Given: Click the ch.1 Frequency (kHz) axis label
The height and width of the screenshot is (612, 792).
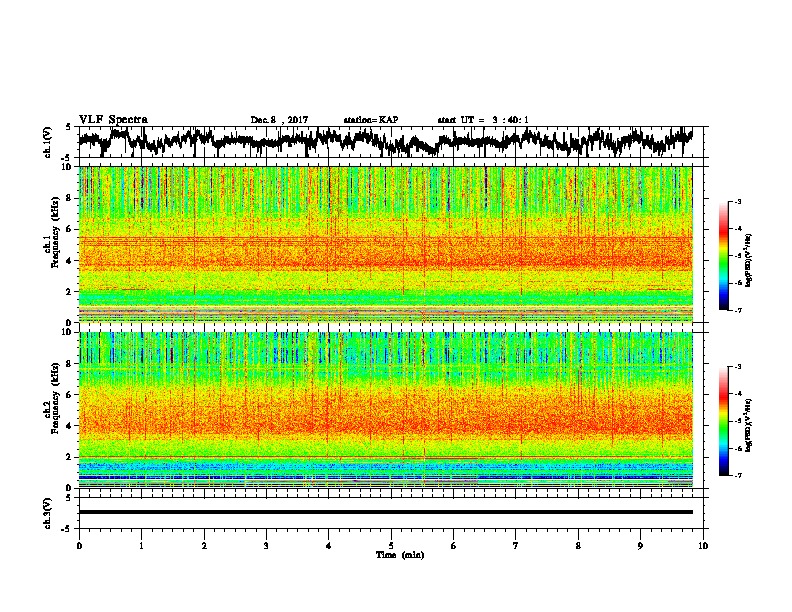Looking at the screenshot, I should [54, 232].
